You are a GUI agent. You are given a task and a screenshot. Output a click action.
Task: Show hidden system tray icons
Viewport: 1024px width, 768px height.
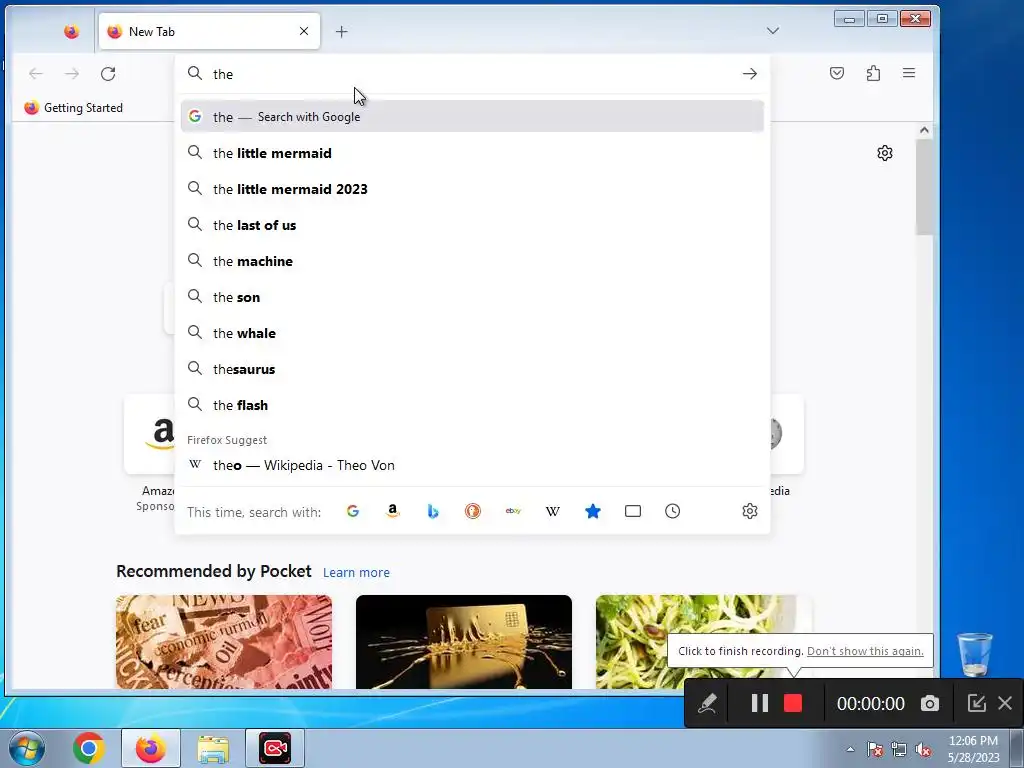(x=850, y=749)
